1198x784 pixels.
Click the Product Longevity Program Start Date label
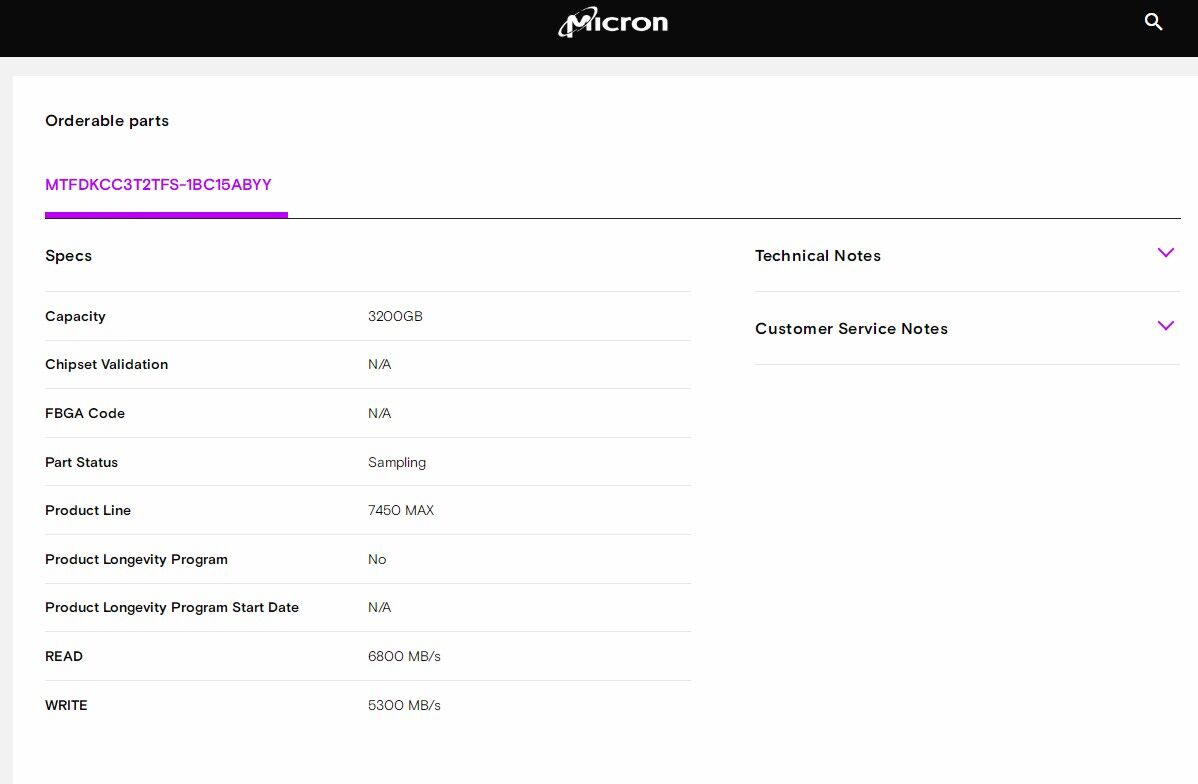(172, 607)
